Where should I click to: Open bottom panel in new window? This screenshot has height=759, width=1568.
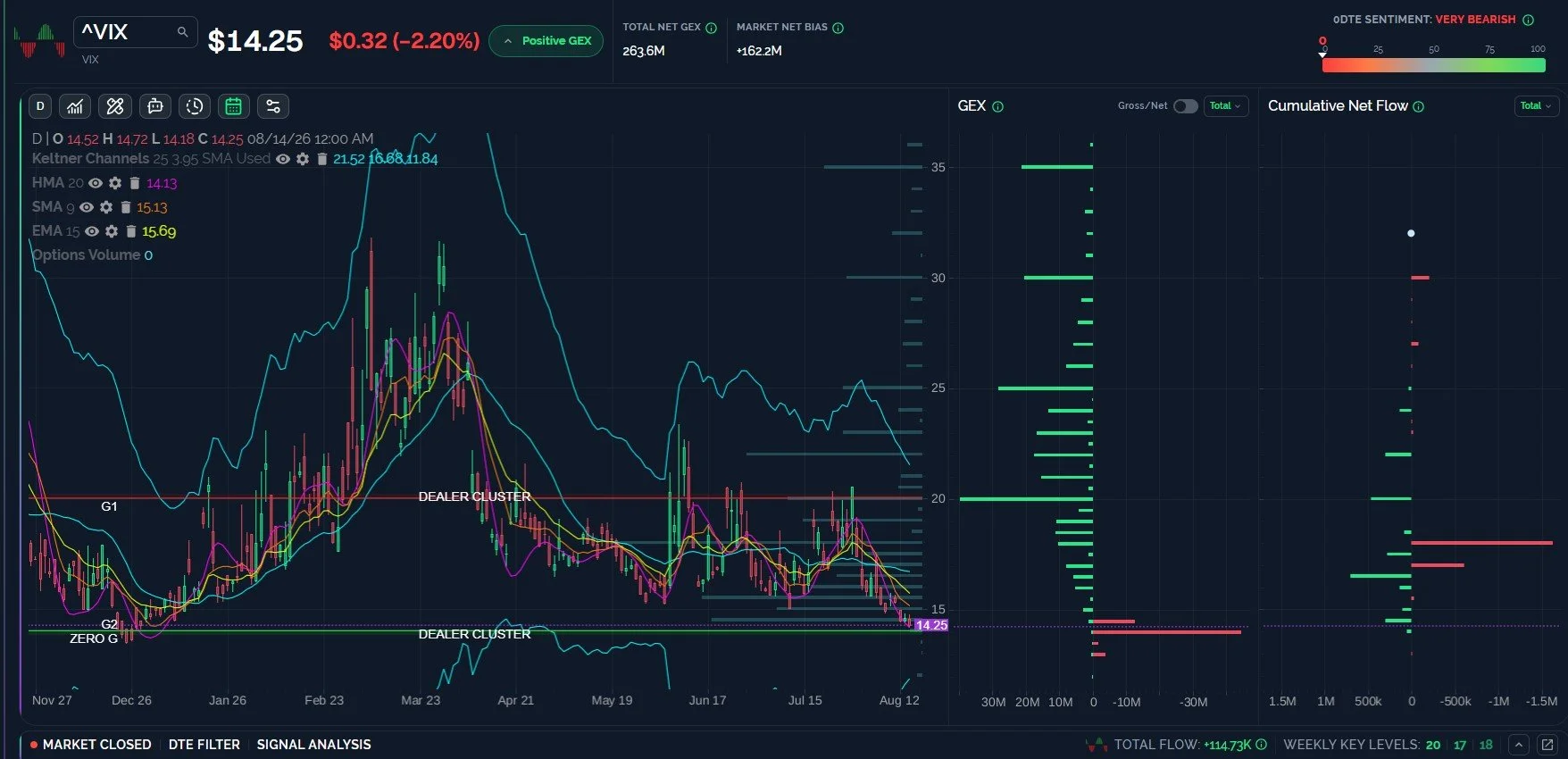[x=1547, y=745]
